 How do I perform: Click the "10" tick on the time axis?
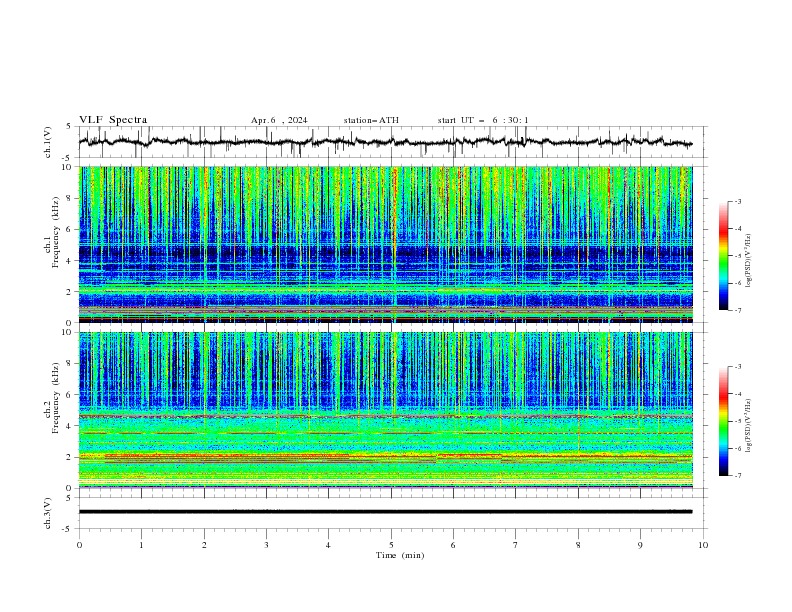click(703, 545)
